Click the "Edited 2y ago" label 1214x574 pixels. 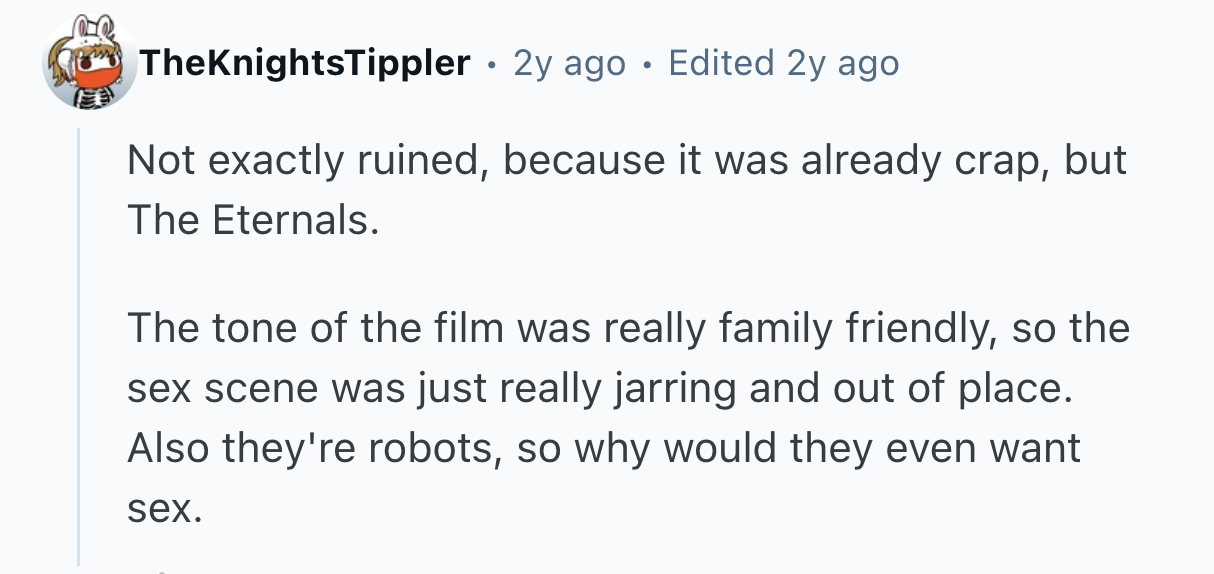783,64
